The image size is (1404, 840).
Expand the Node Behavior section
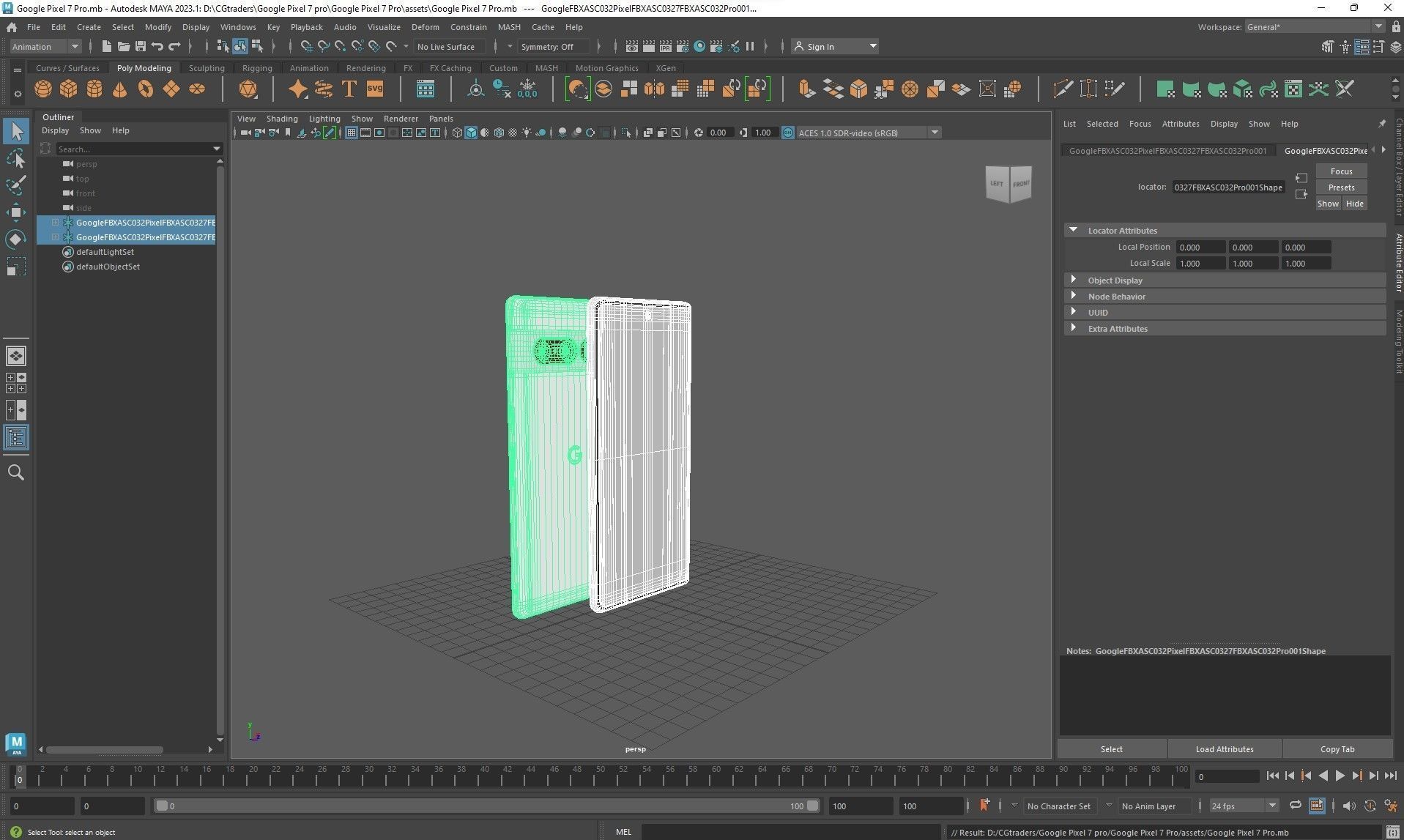(x=1074, y=296)
